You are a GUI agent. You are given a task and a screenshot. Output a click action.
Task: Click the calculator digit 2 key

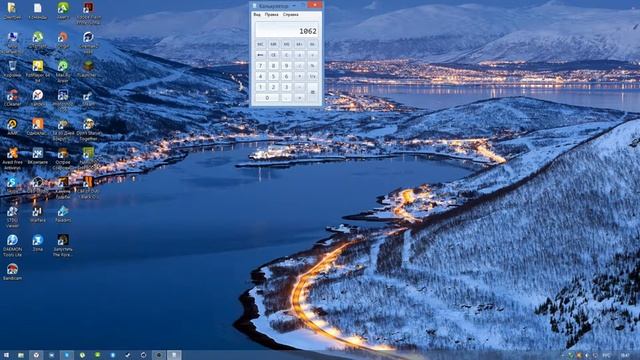pos(273,87)
